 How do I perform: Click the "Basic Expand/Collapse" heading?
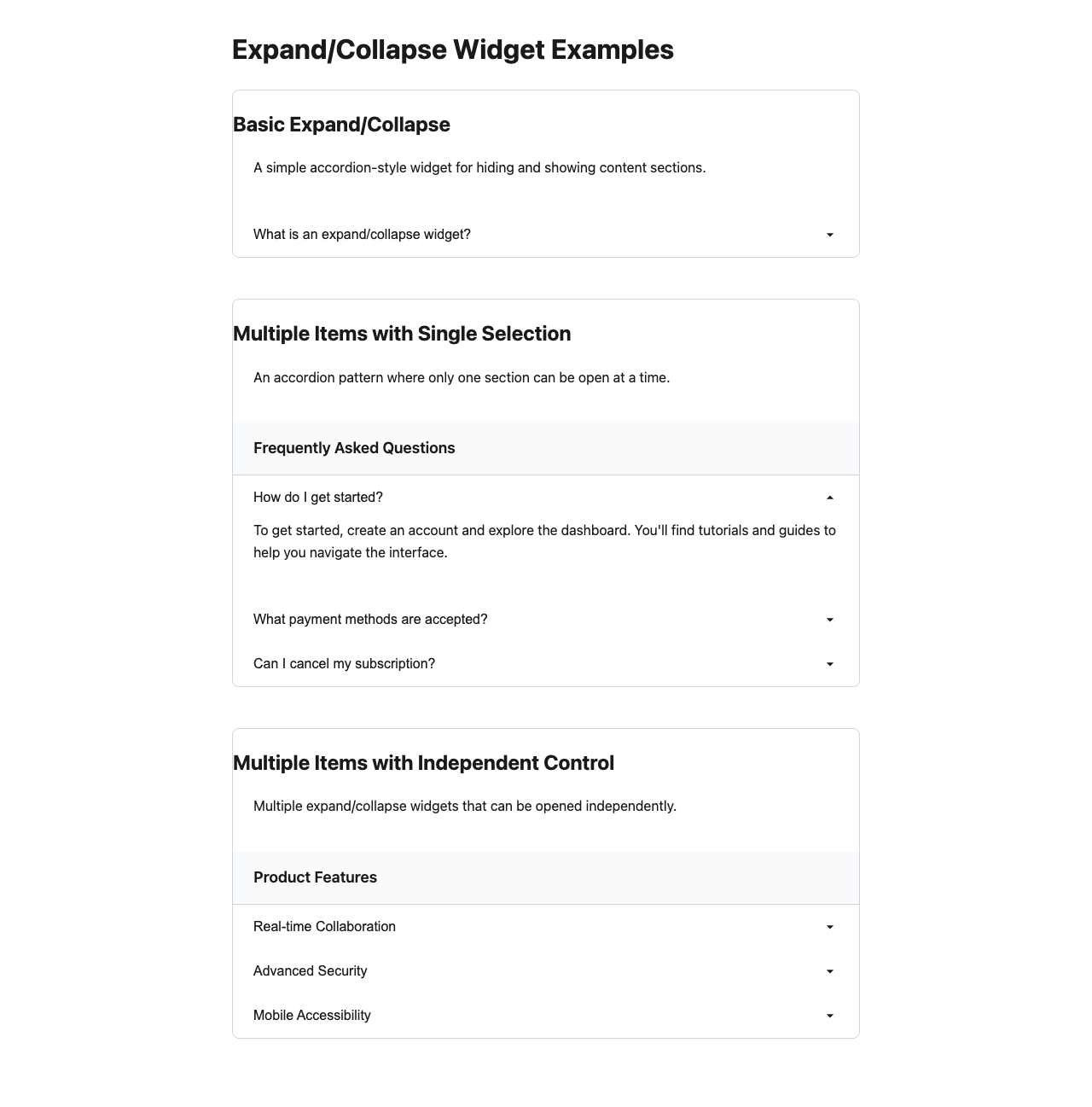[x=341, y=125]
